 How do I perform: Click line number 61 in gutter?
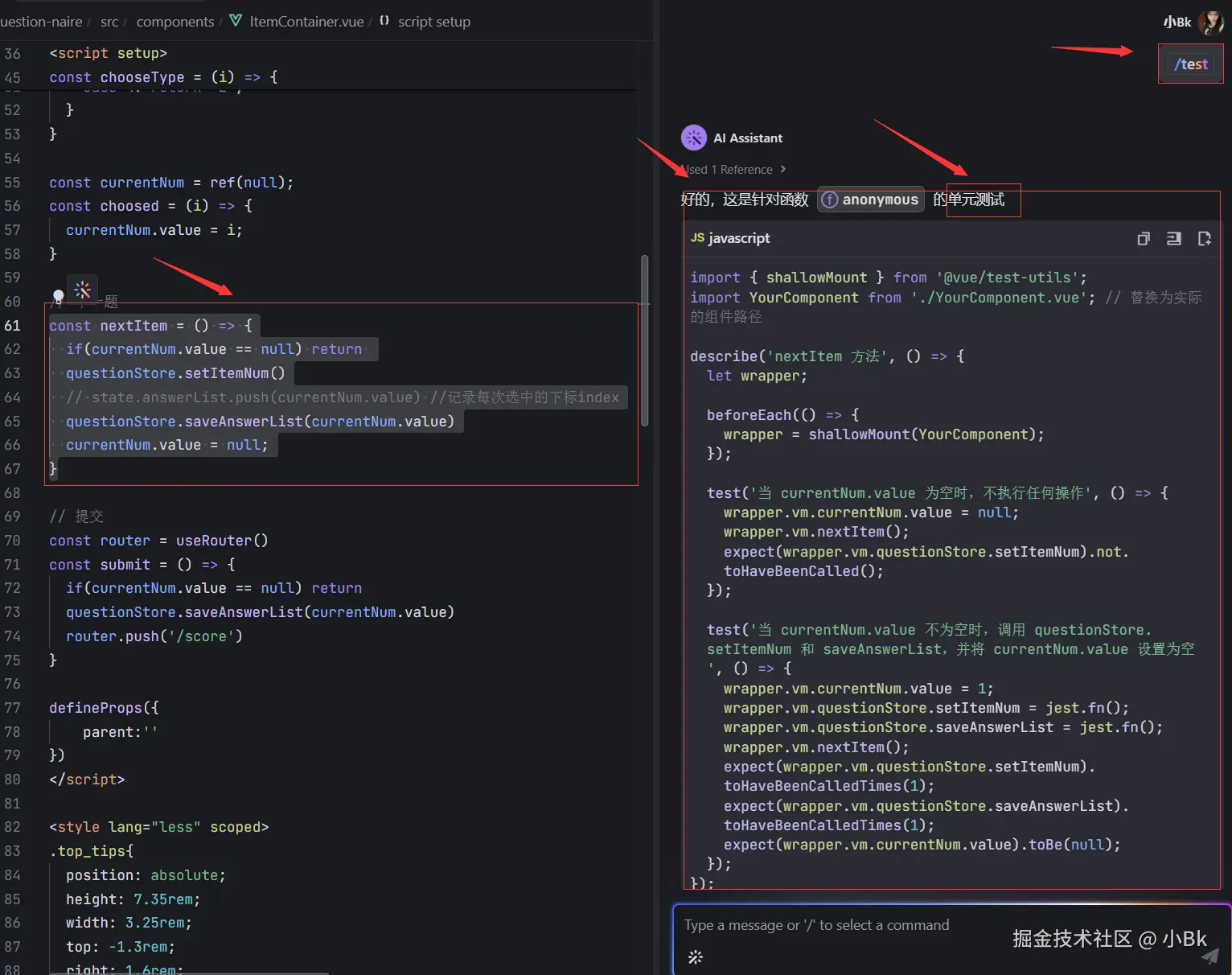[x=13, y=325]
